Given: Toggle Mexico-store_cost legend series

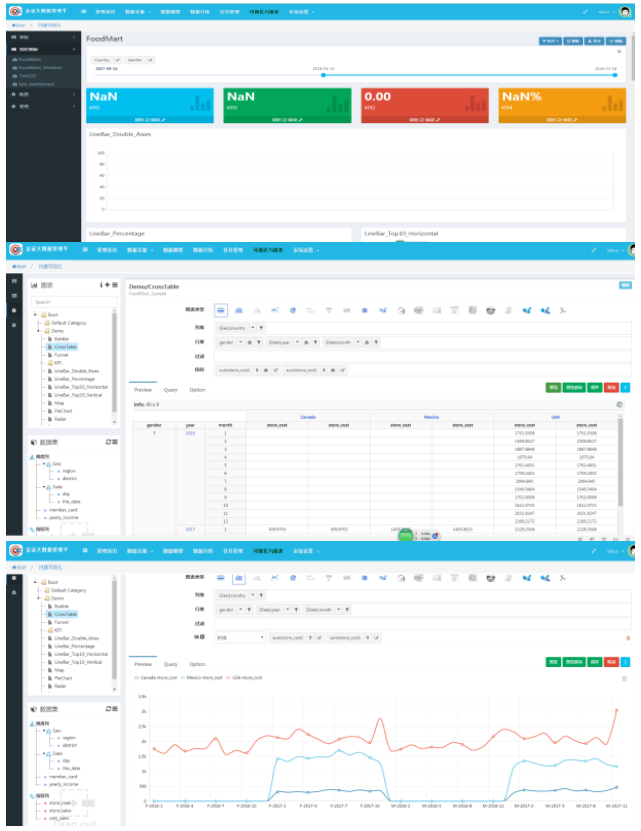Looking at the screenshot, I should tap(201, 677).
